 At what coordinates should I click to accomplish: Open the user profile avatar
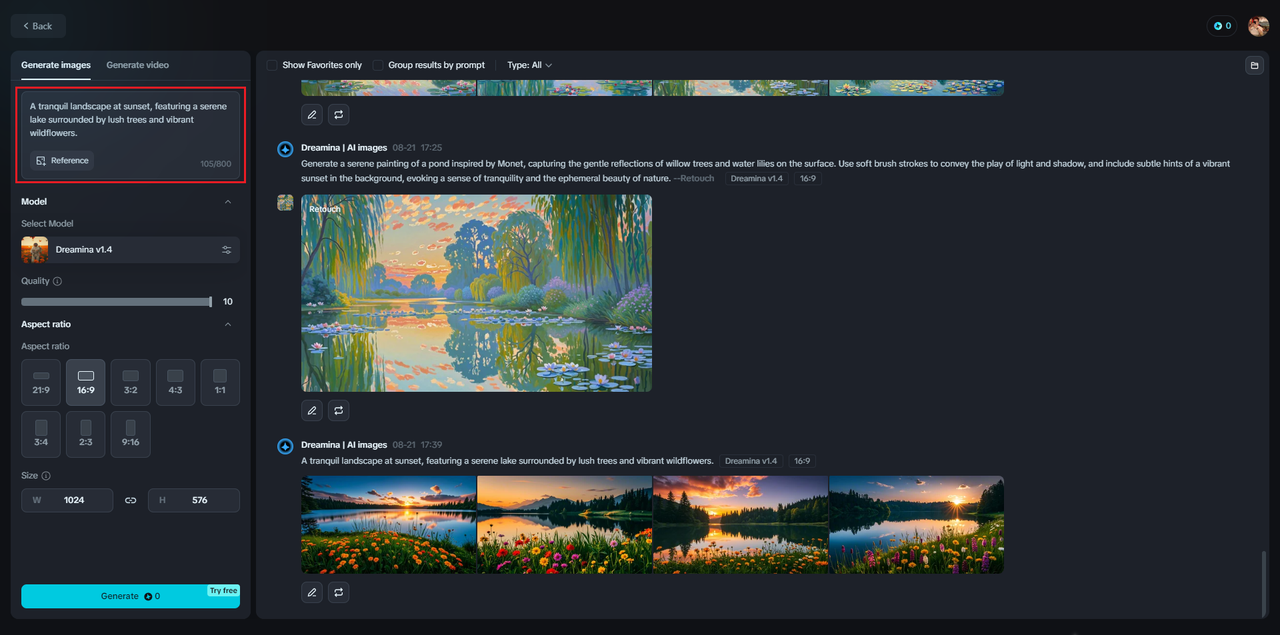tap(1258, 26)
